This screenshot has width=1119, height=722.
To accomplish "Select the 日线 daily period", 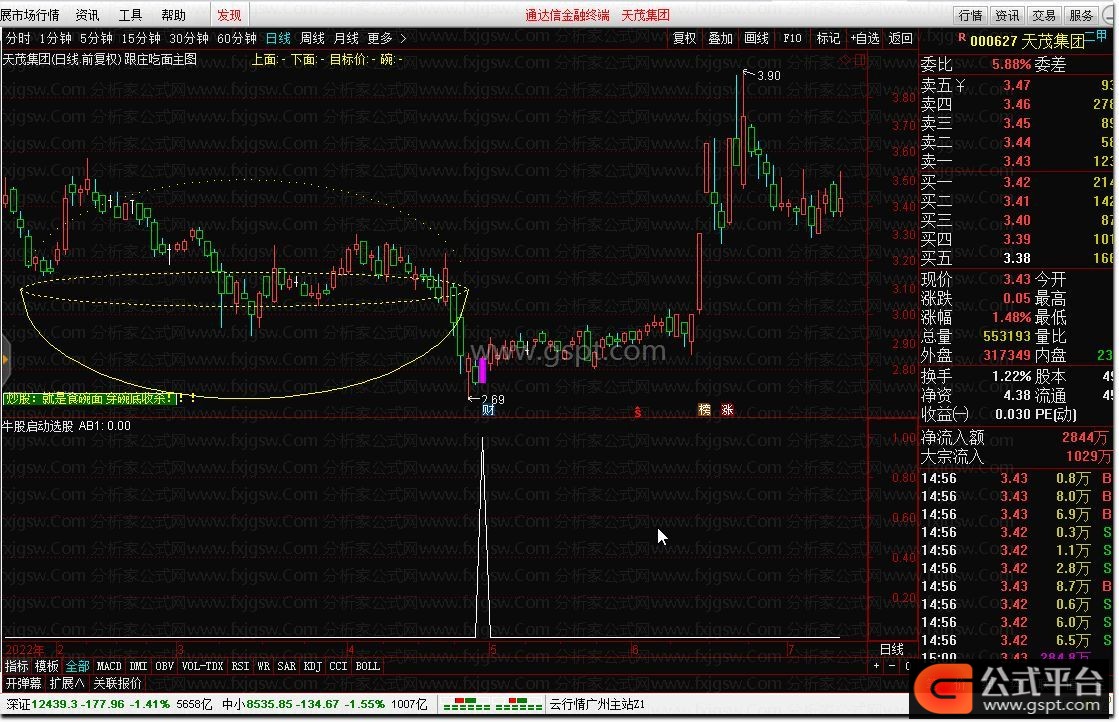I will click(278, 39).
